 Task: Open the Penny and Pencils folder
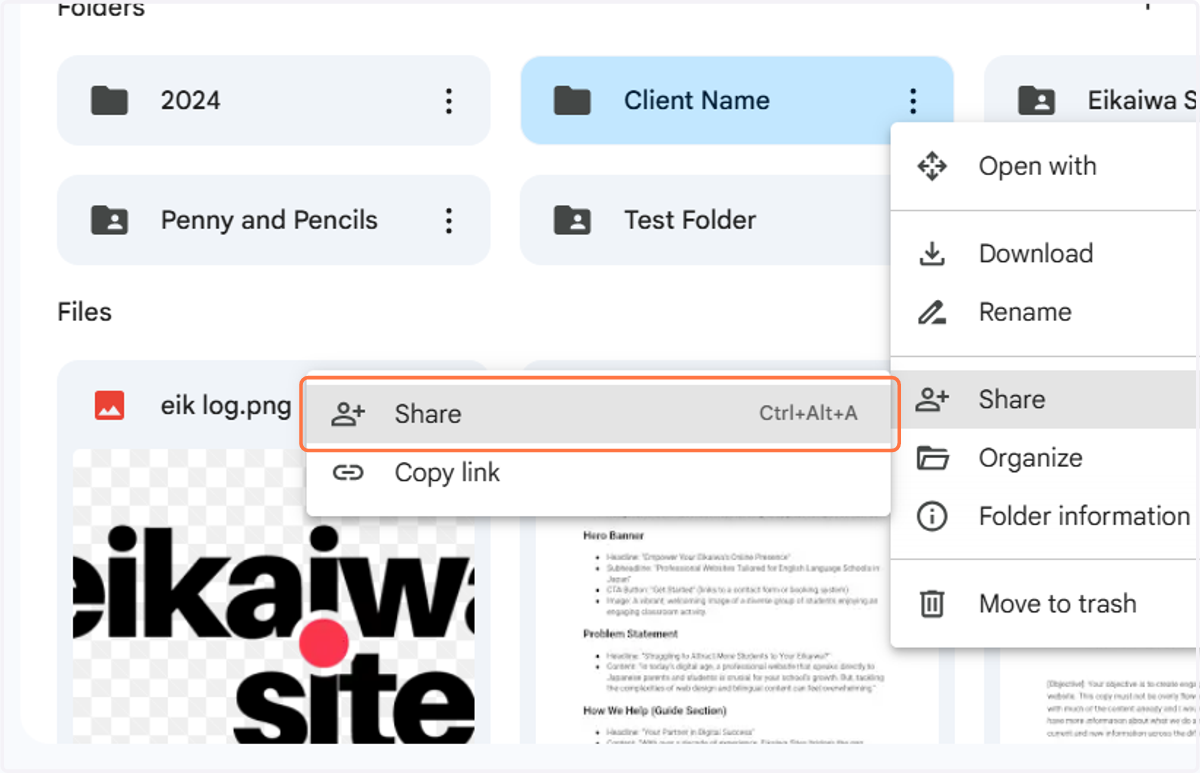[273, 220]
